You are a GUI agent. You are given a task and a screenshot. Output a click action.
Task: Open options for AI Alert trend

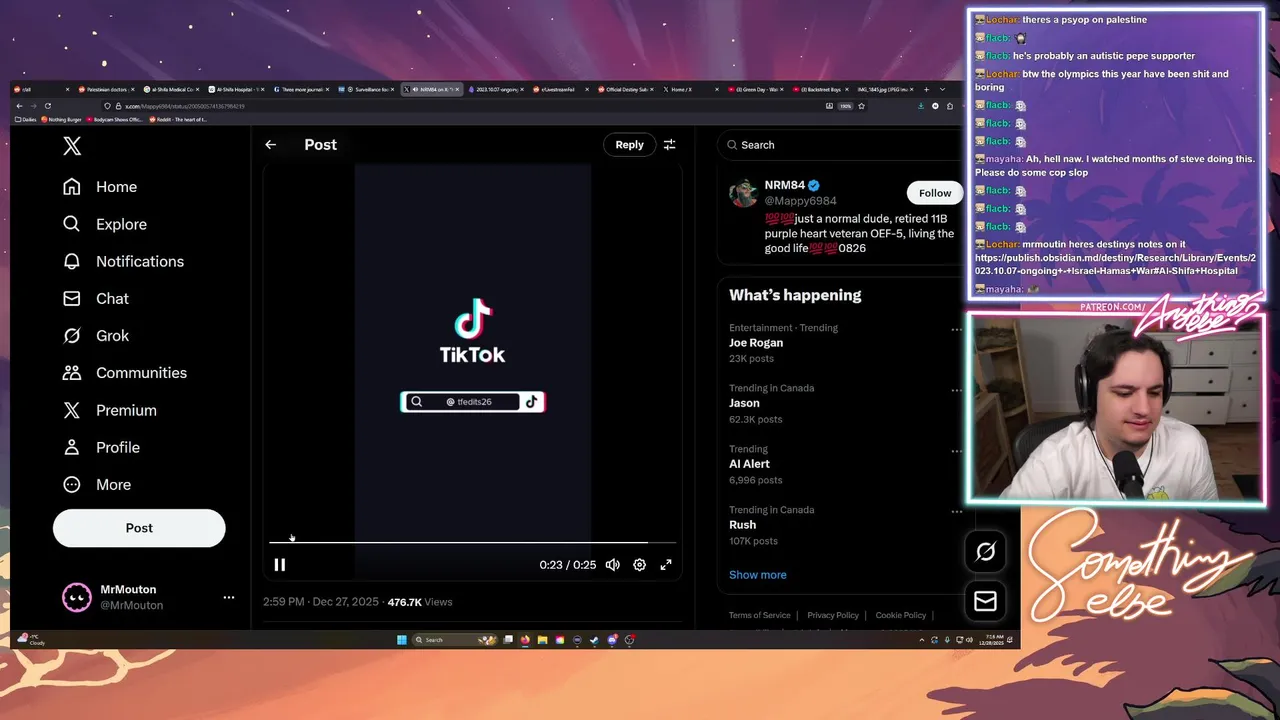[x=956, y=451]
